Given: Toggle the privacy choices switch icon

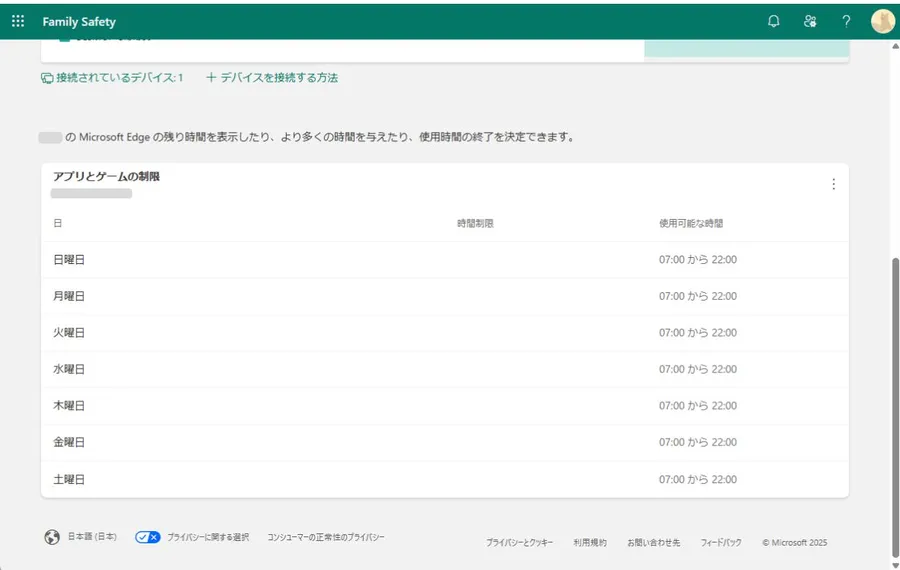Looking at the screenshot, I should pyautogui.click(x=148, y=537).
